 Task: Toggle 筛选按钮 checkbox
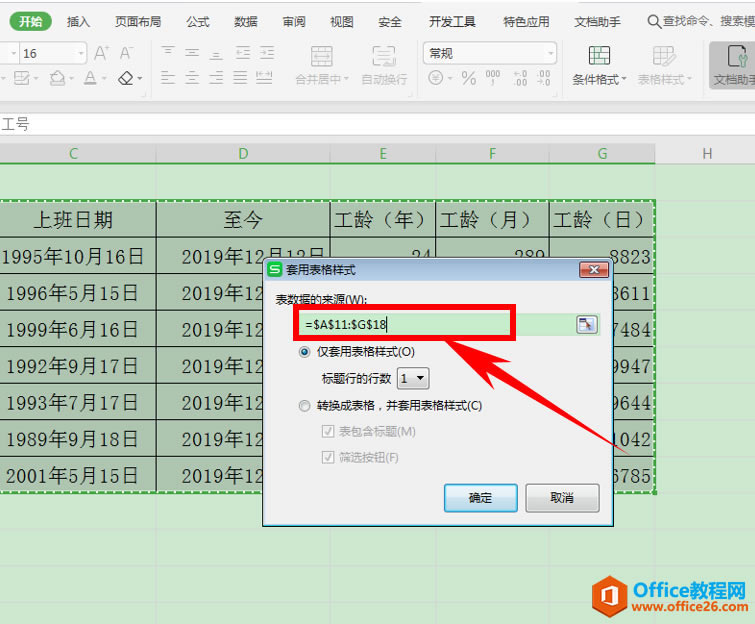[x=327, y=457]
